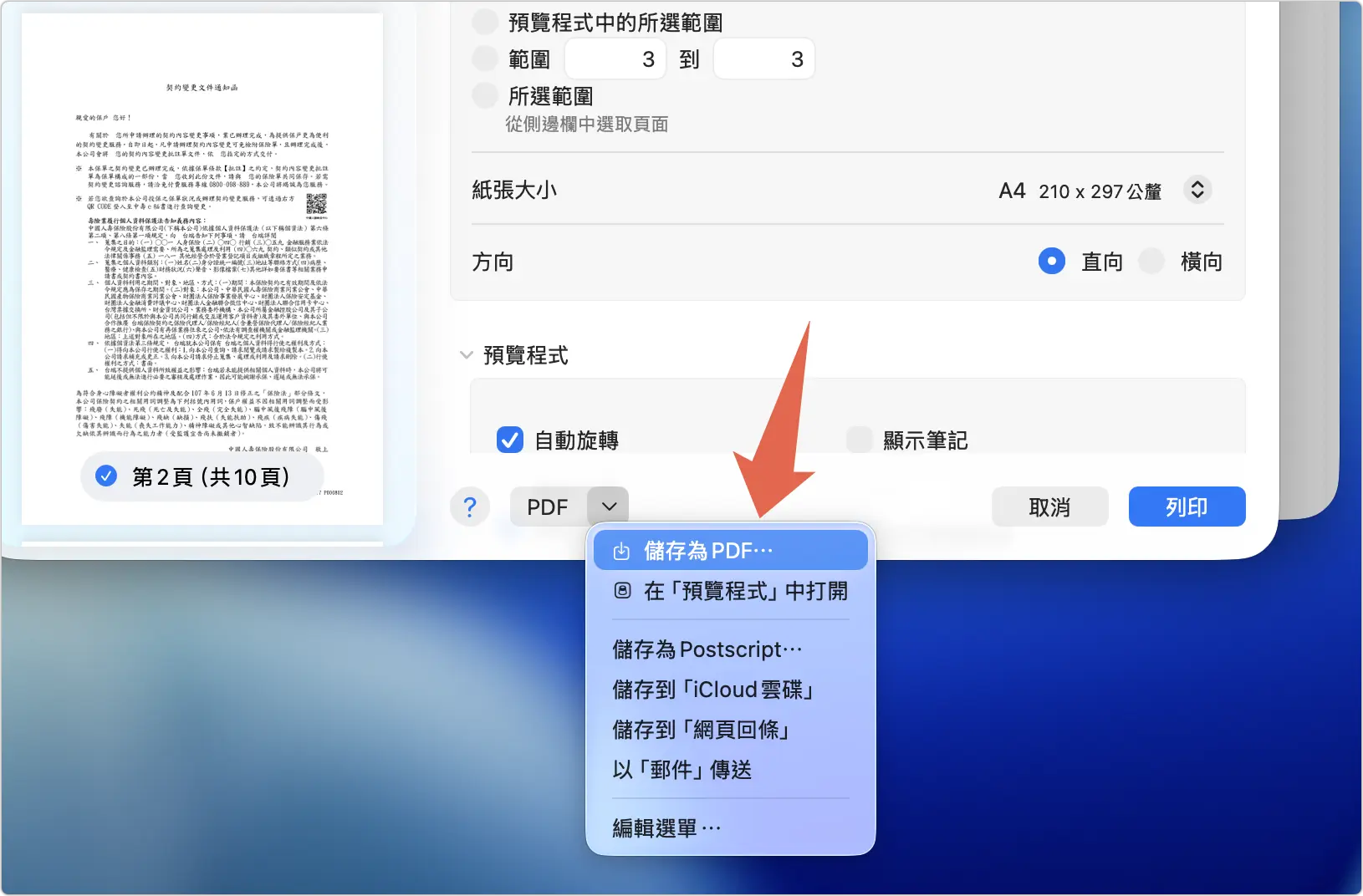Click the document page preview thumbnail
Screen dimensions: 1363x896
tap(202, 268)
